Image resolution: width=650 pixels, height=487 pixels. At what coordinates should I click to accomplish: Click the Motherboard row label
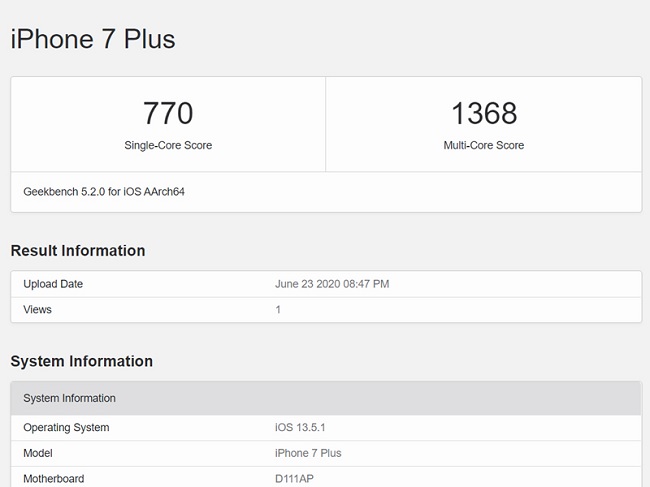53,479
